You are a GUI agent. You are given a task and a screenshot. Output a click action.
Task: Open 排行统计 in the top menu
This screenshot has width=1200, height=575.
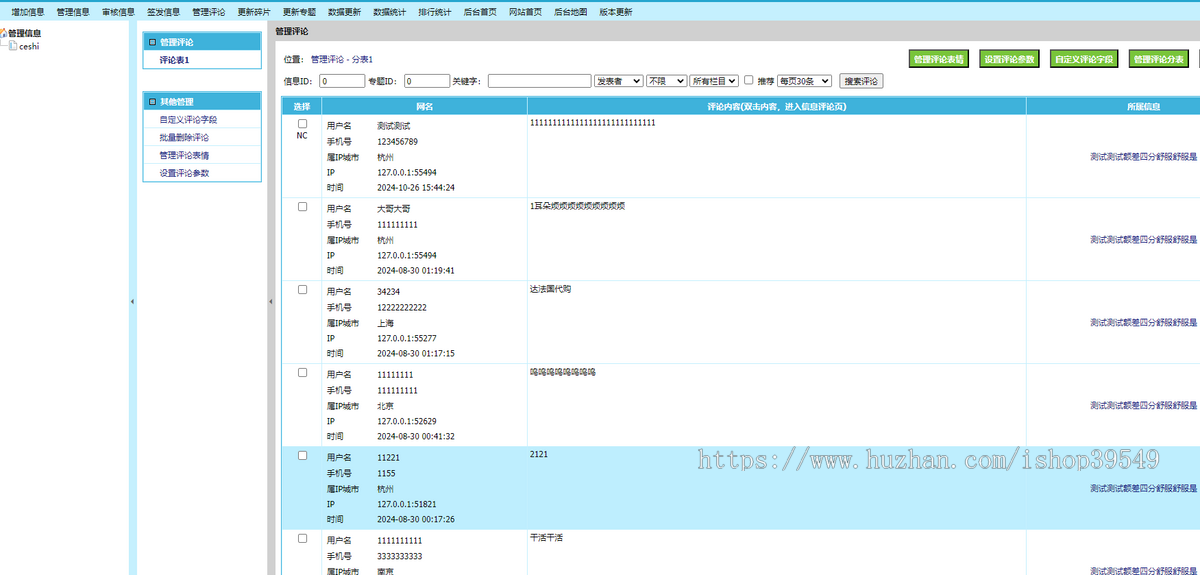pyautogui.click(x=434, y=12)
